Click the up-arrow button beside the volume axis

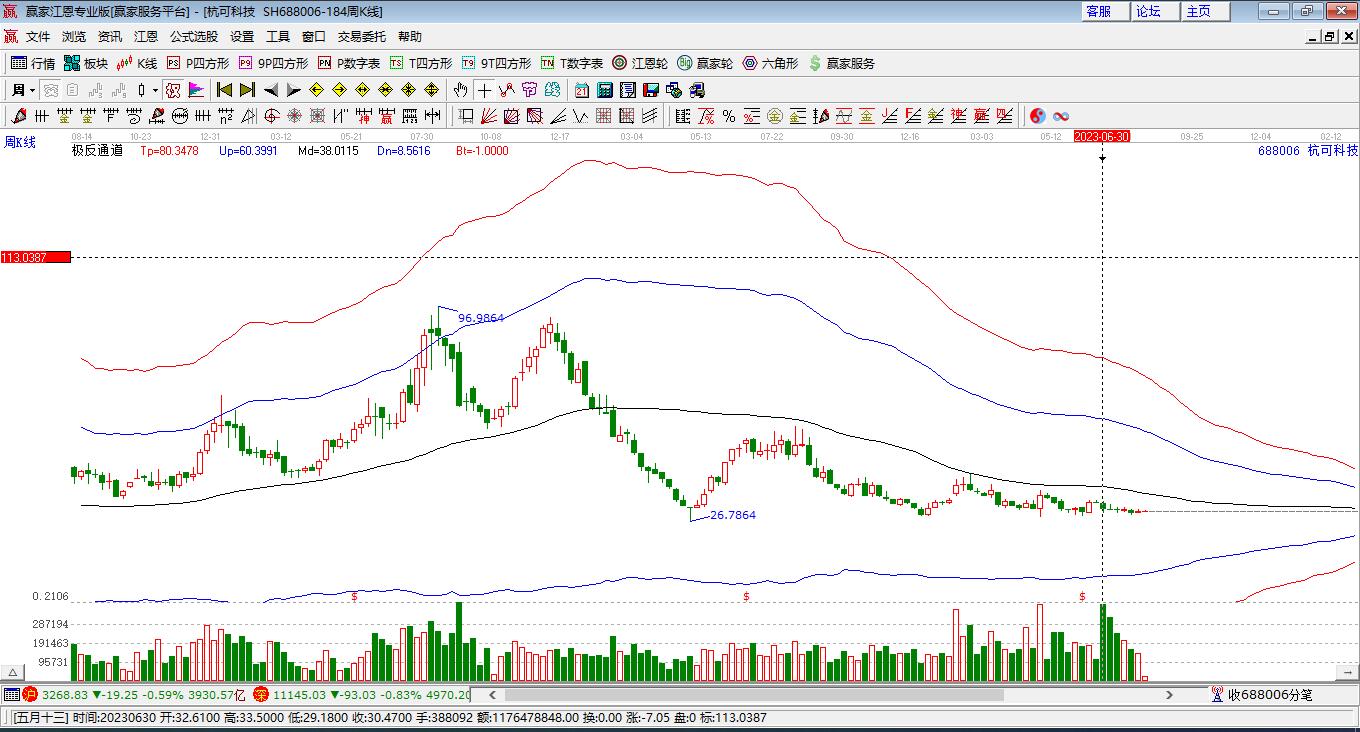[x=13, y=673]
